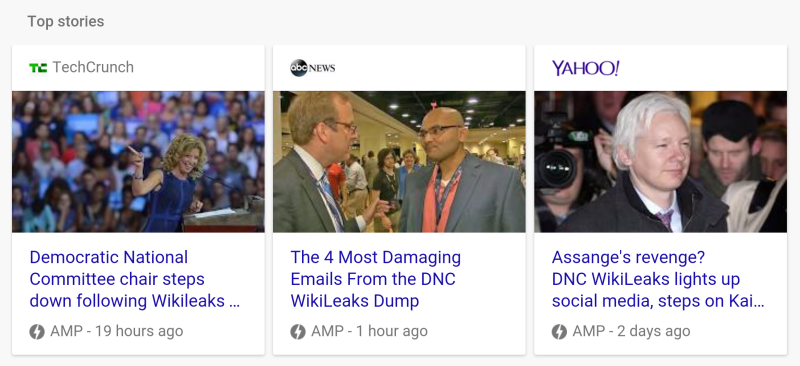This screenshot has height=366, width=800.
Task: Click the TechCrunch source name text
Action: click(93, 67)
